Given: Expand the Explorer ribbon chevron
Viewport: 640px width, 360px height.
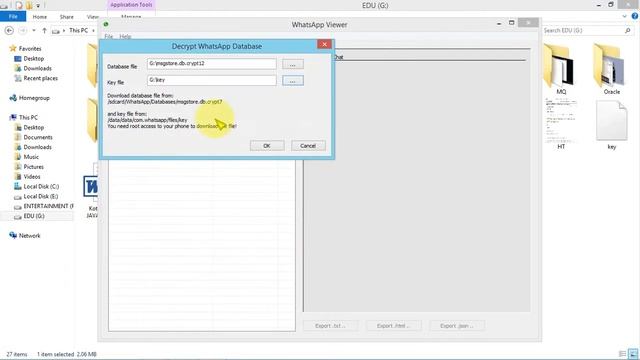Looking at the screenshot, I should coord(624,16).
